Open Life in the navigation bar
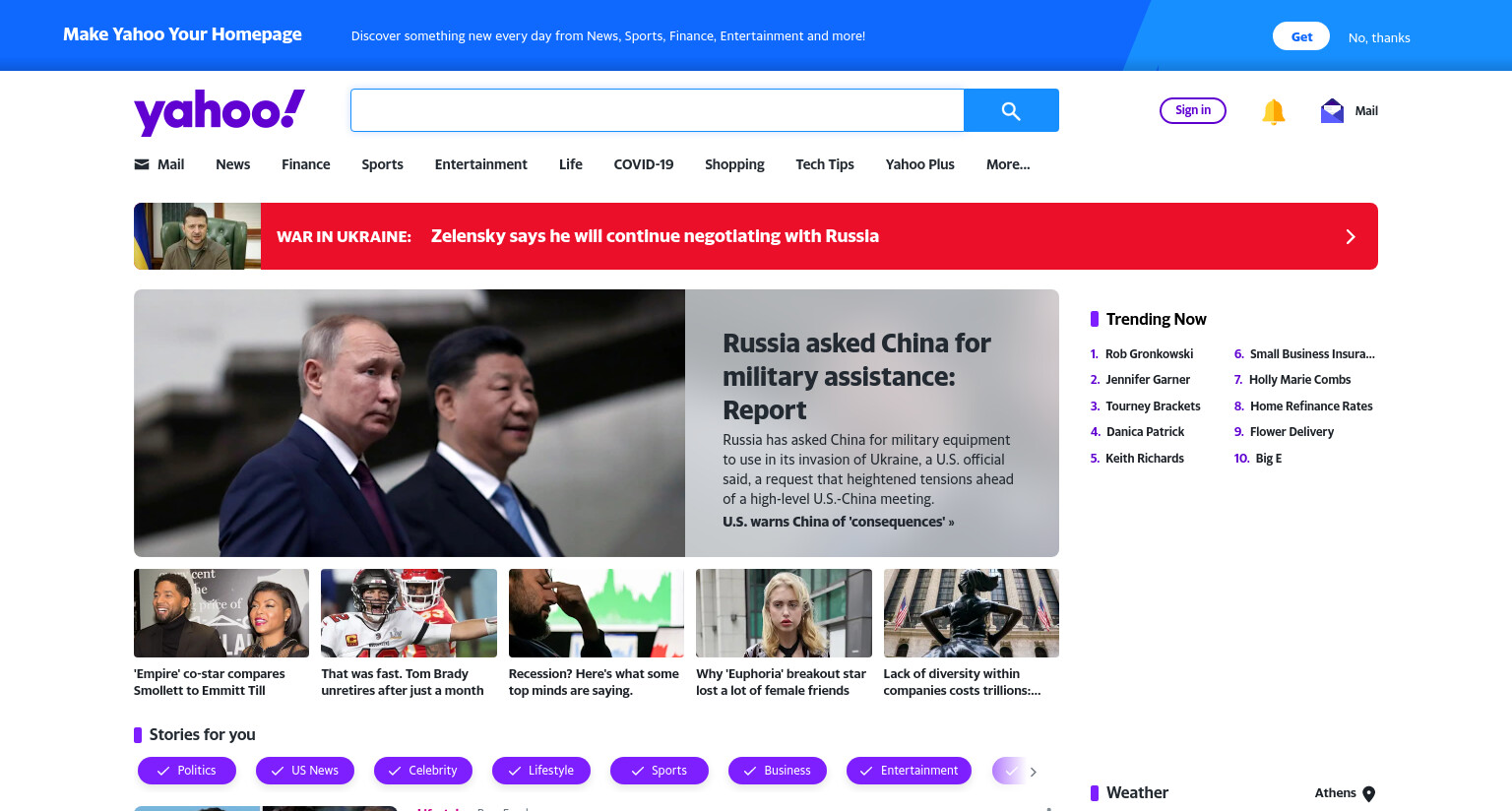The height and width of the screenshot is (811, 1512). tap(571, 164)
